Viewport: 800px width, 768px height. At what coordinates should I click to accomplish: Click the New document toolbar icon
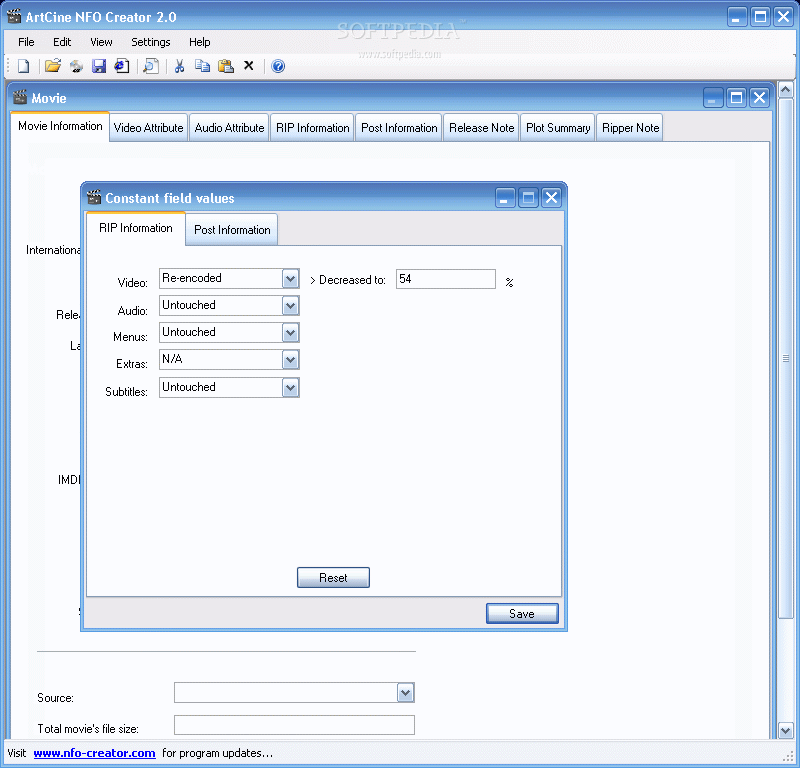click(x=24, y=66)
